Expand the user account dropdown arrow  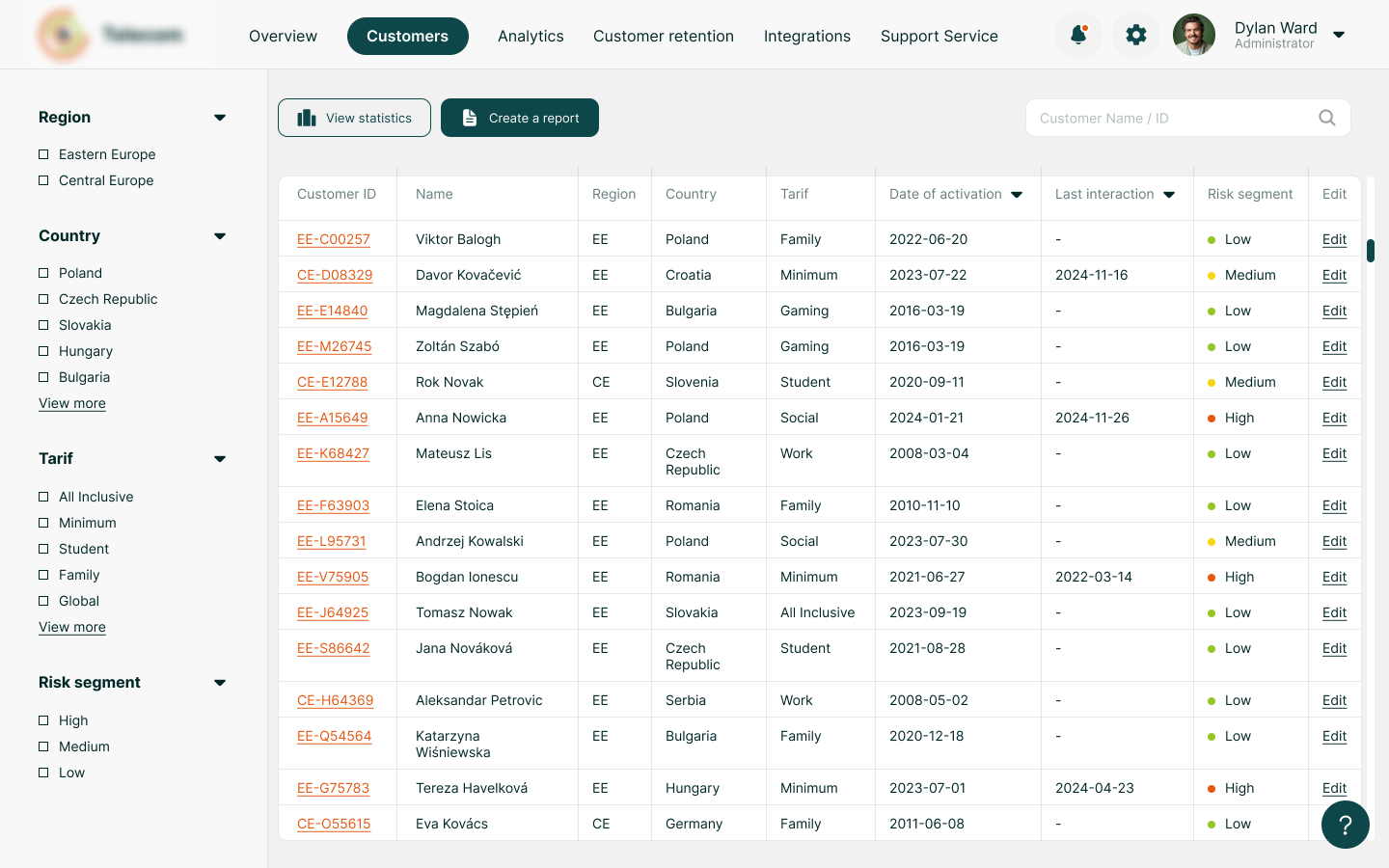pos(1339,35)
